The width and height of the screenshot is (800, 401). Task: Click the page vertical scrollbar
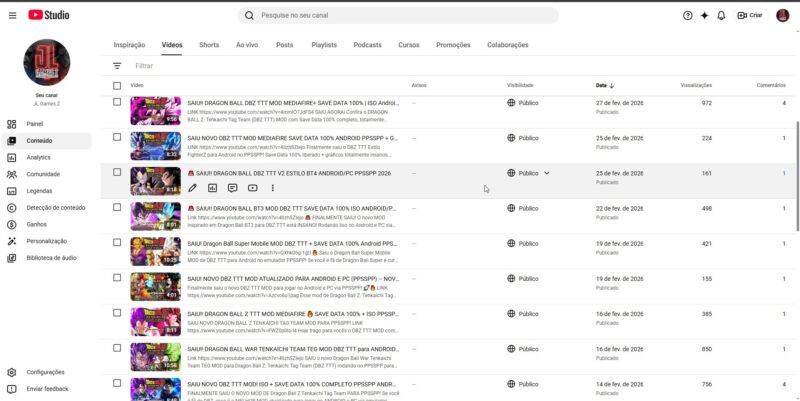(797, 176)
